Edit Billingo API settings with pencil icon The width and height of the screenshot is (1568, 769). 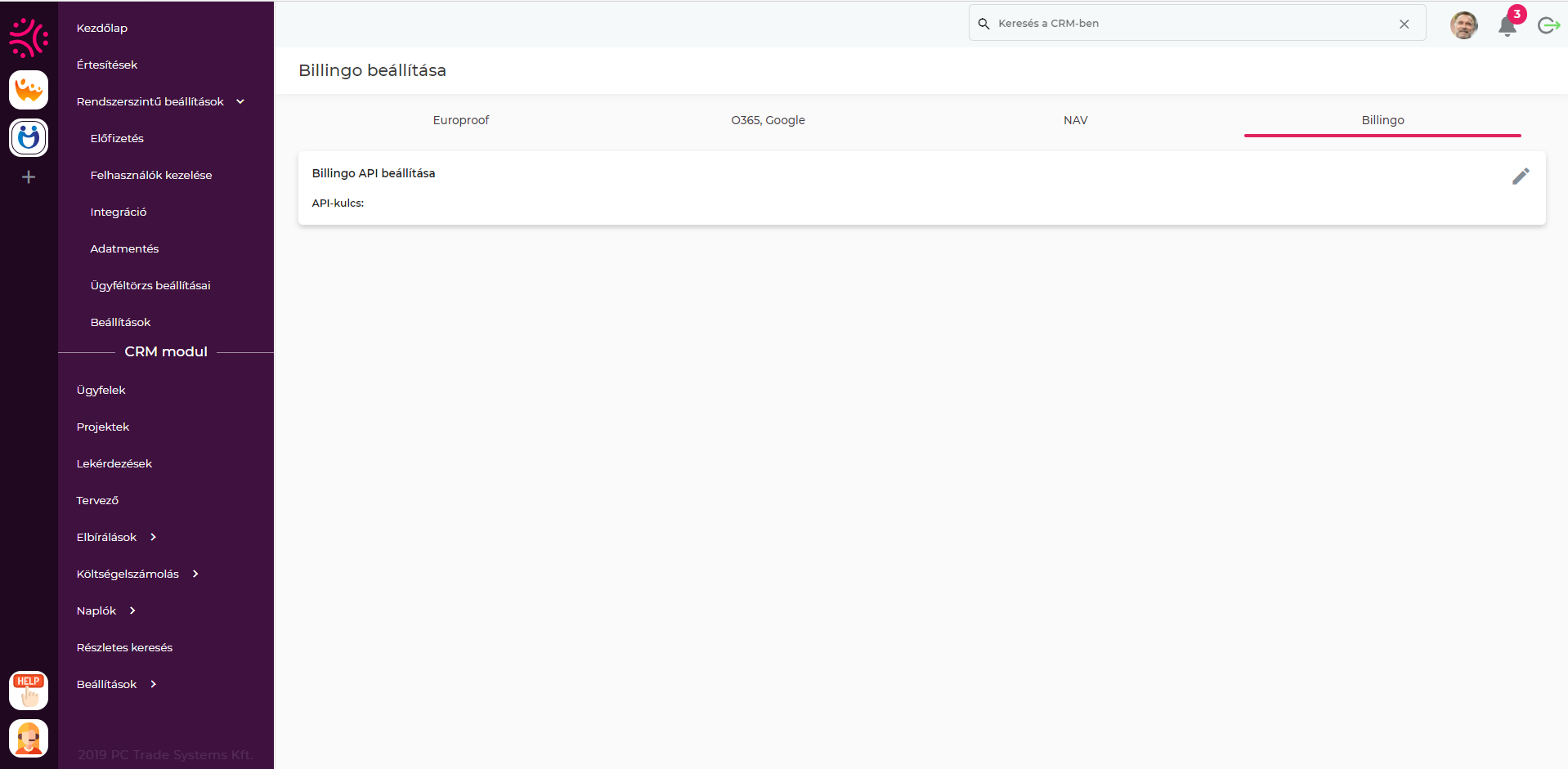tap(1521, 177)
